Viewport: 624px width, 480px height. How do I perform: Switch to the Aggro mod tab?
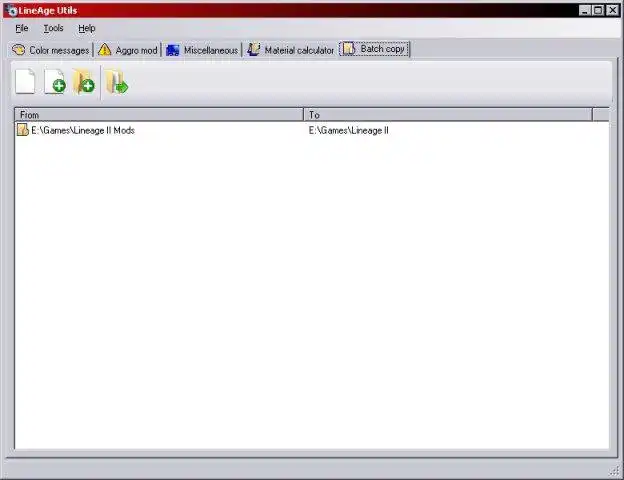click(x=128, y=50)
